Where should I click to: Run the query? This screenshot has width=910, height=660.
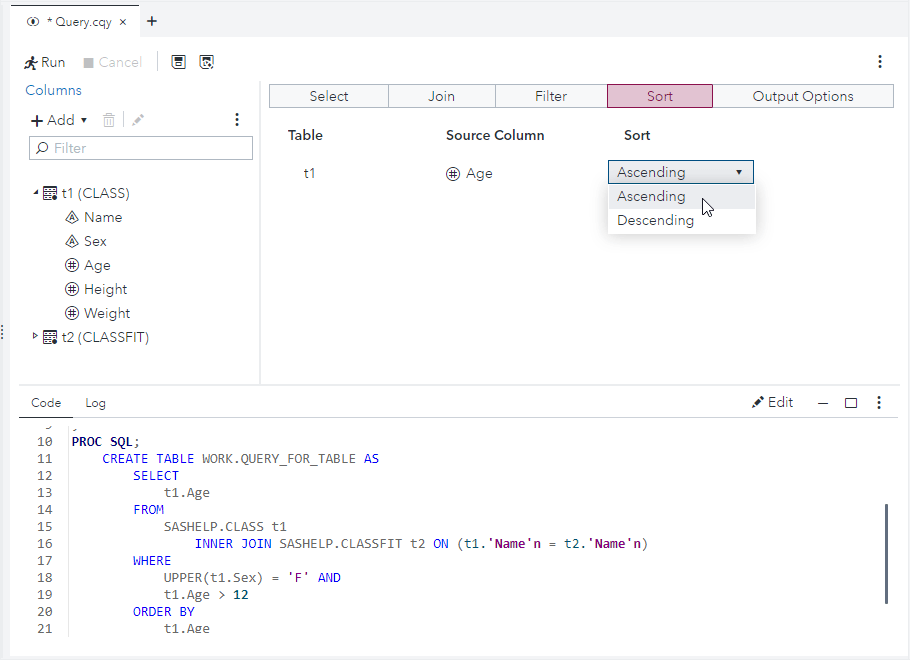[x=45, y=62]
